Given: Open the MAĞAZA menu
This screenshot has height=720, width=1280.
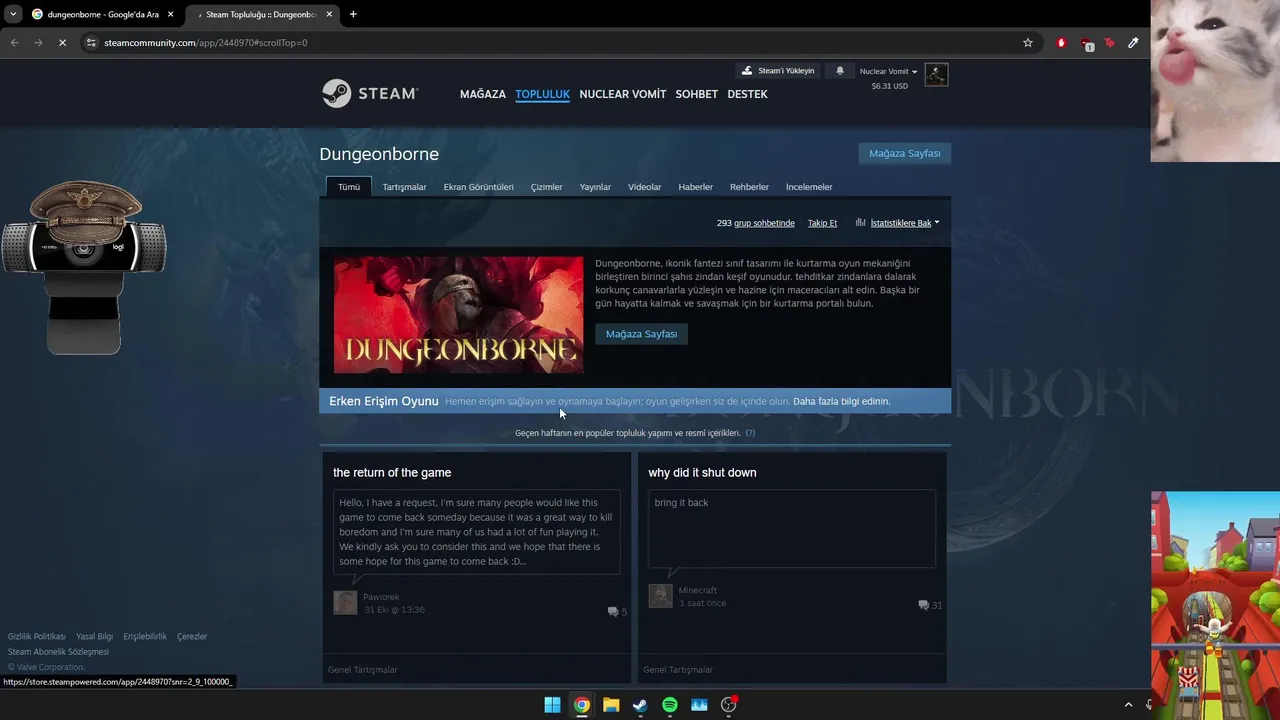Looking at the screenshot, I should tap(483, 94).
